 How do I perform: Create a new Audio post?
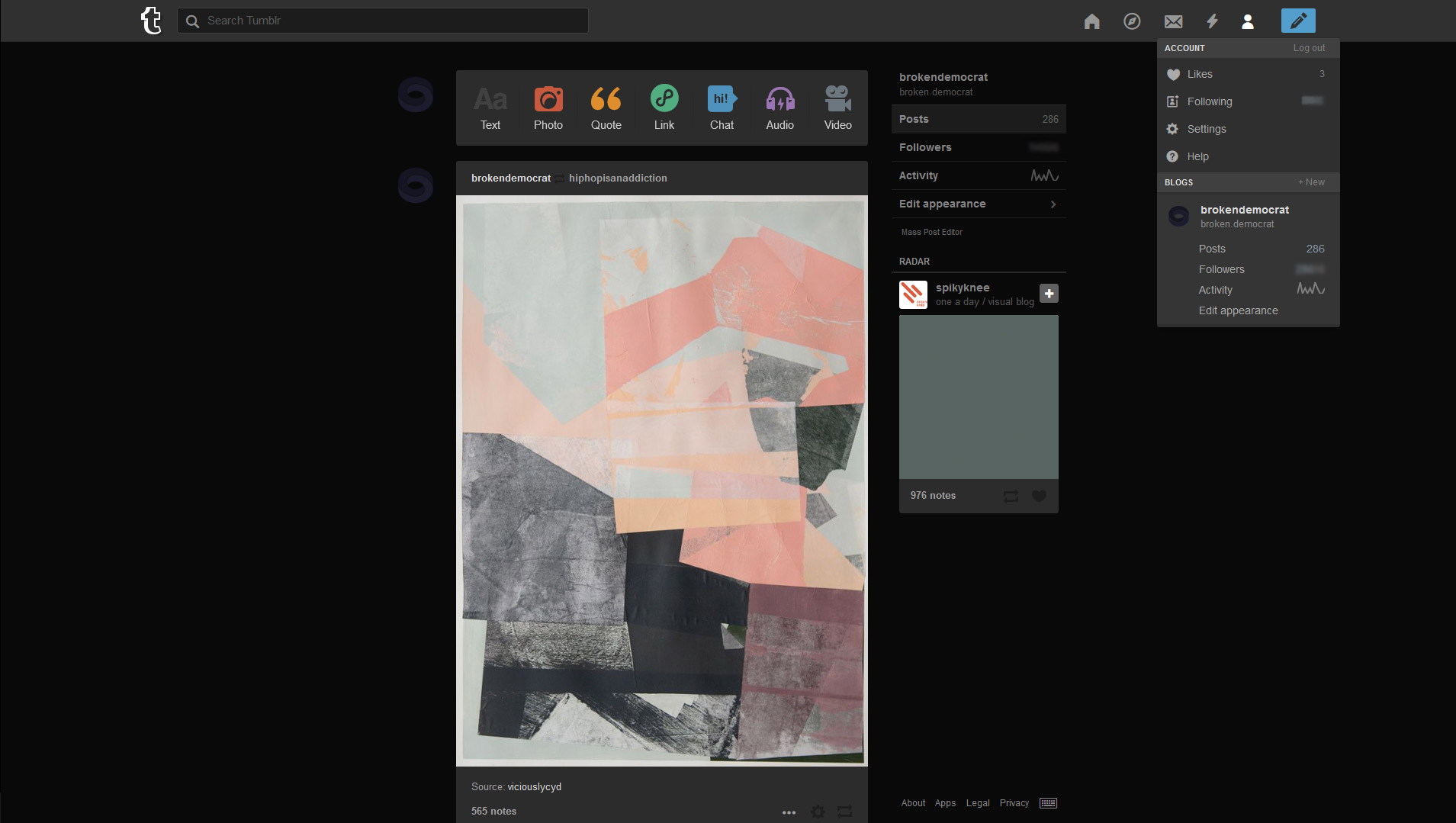tap(780, 108)
